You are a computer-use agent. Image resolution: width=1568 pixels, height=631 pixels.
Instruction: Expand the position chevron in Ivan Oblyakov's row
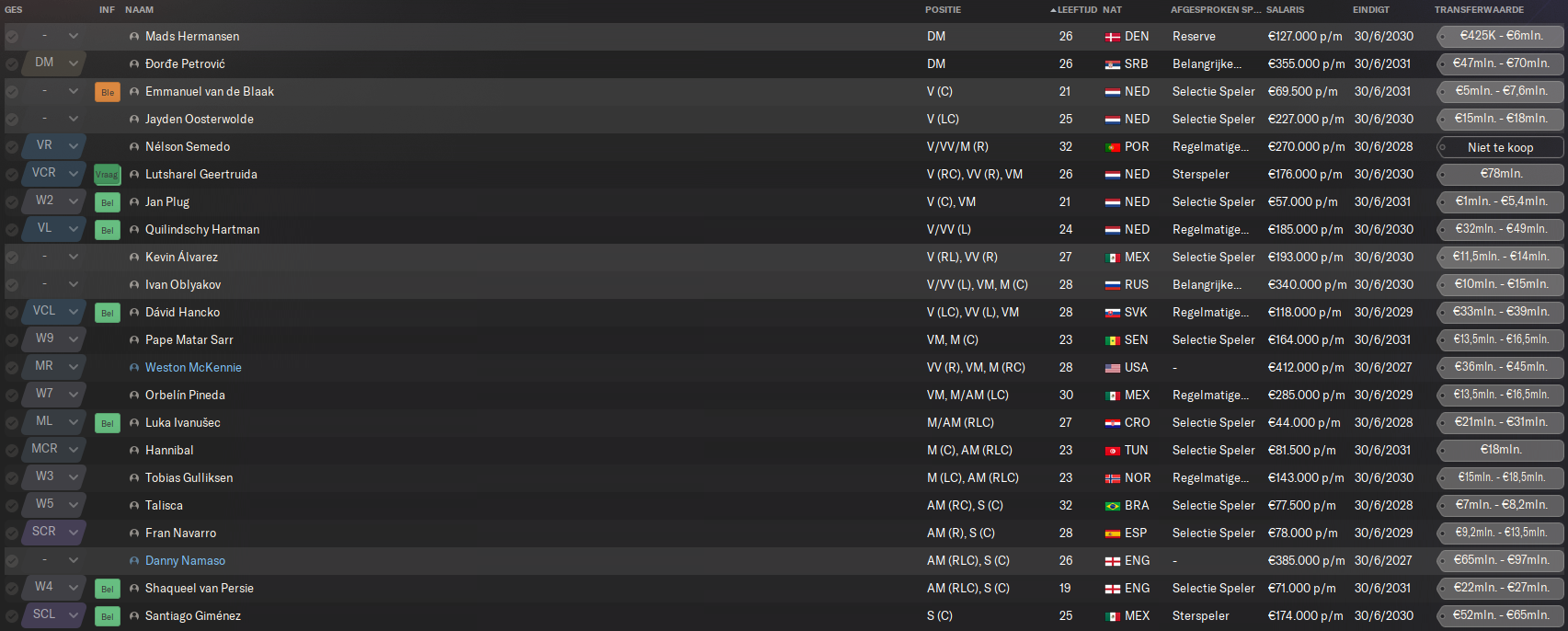click(x=74, y=284)
